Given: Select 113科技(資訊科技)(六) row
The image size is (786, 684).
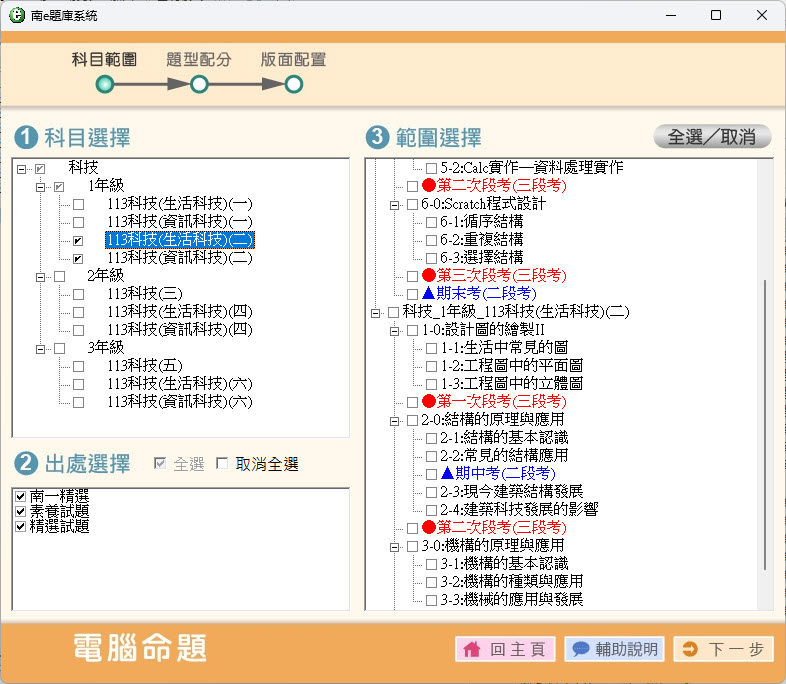Looking at the screenshot, I should click(x=179, y=402).
